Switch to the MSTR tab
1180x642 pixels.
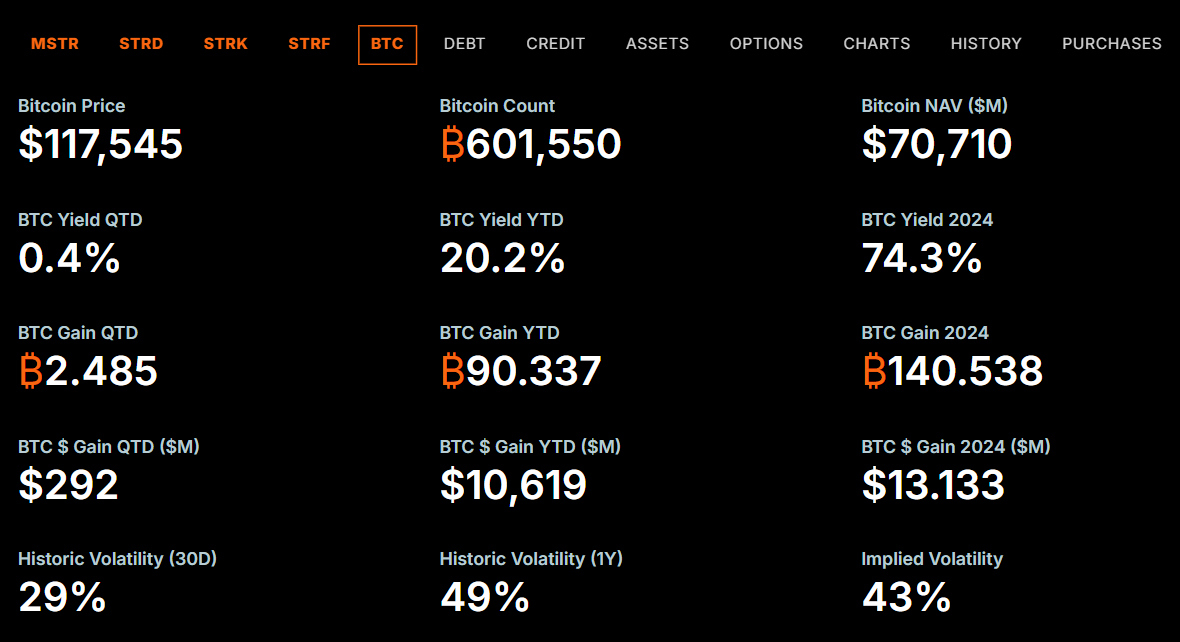click(x=55, y=43)
